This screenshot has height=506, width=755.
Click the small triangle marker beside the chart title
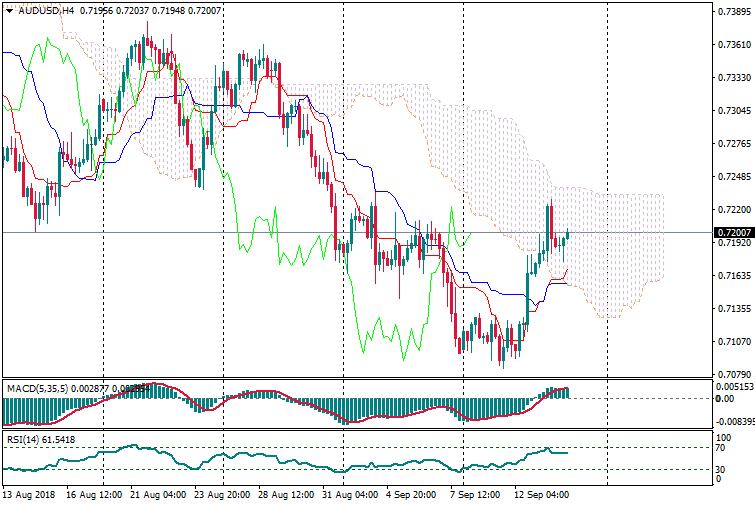7,9
